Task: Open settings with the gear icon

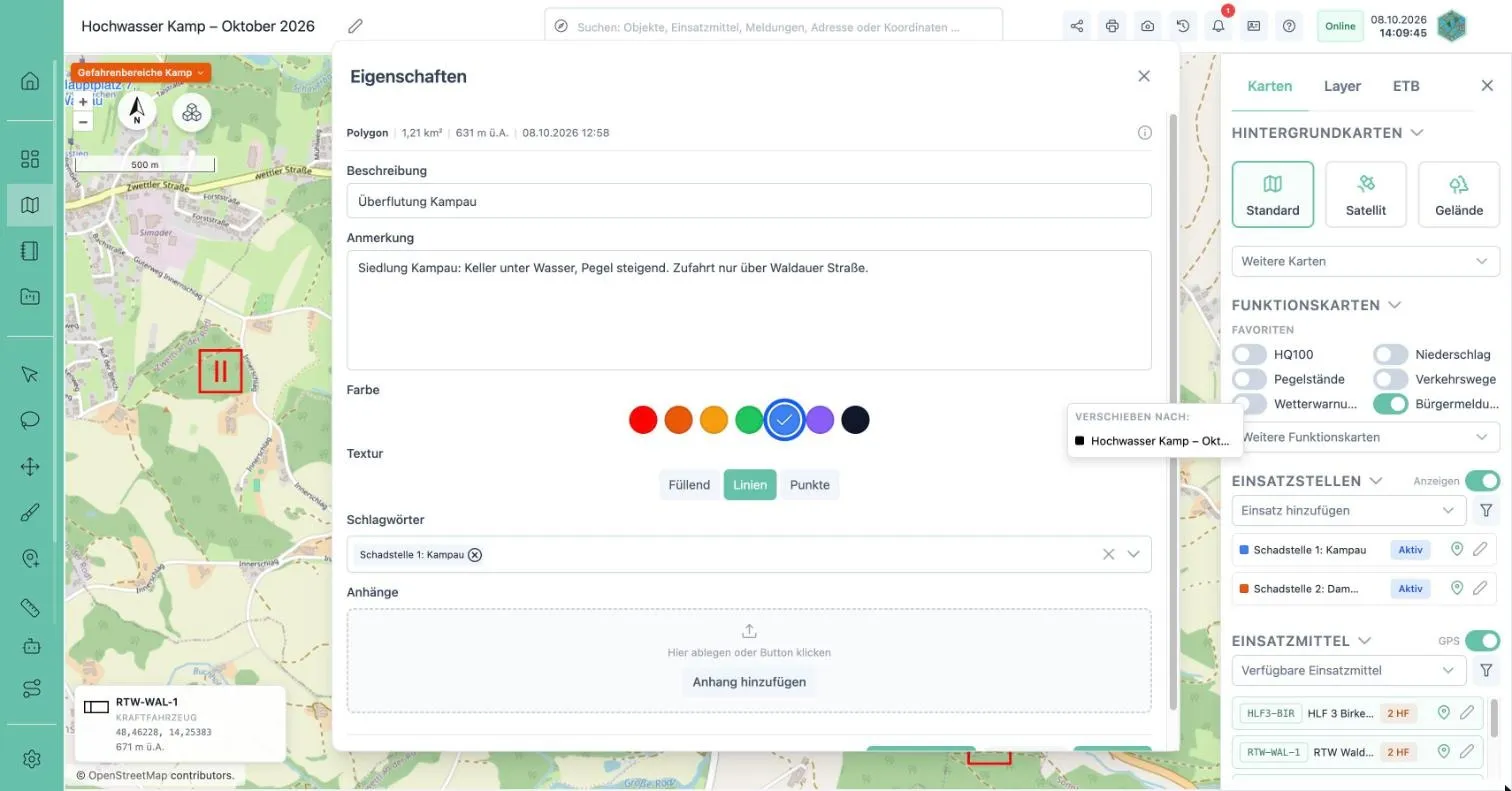Action: pyautogui.click(x=30, y=759)
